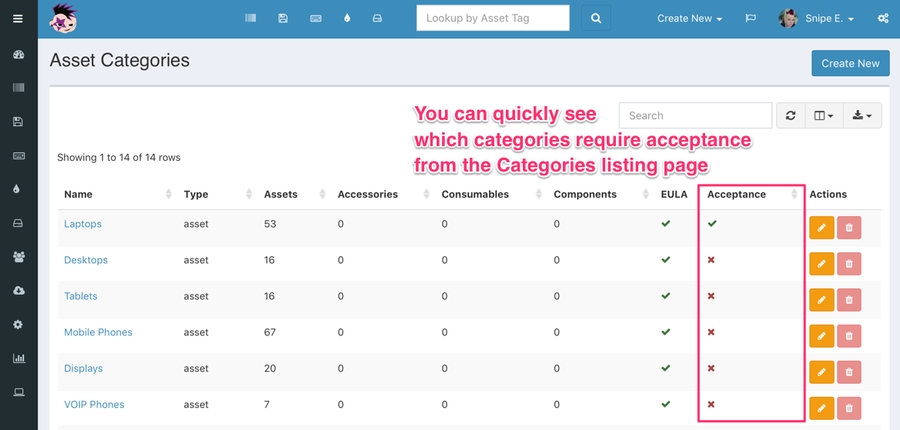Click the Lookup by Asset Tag field
The width and height of the screenshot is (900, 430).
[492, 18]
